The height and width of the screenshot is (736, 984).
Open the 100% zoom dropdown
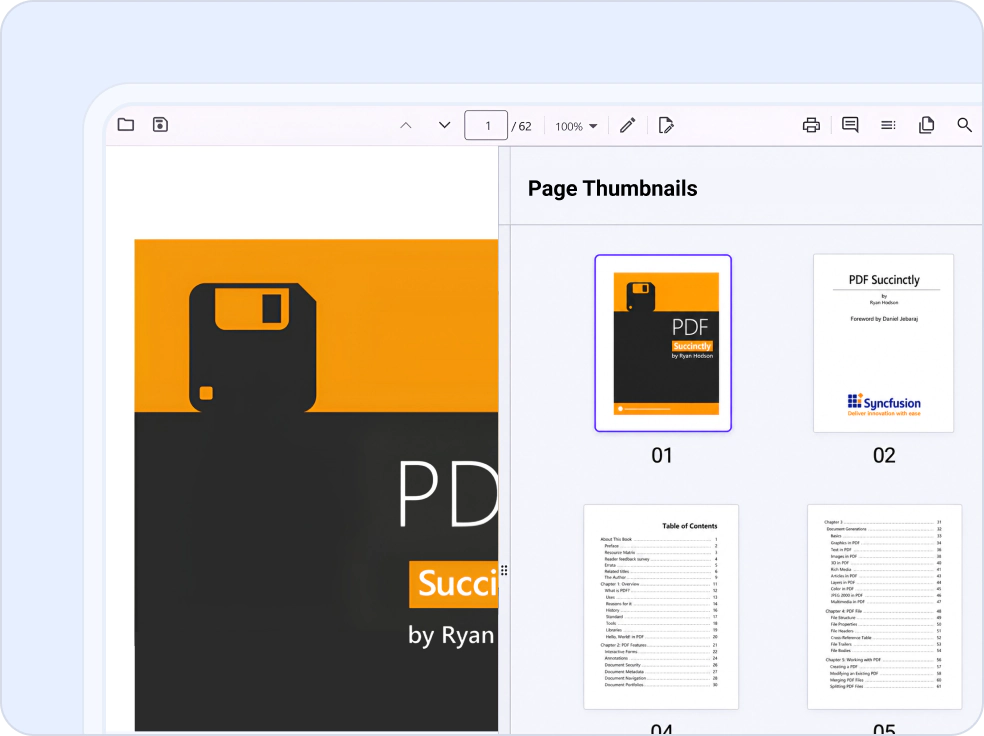(575, 126)
